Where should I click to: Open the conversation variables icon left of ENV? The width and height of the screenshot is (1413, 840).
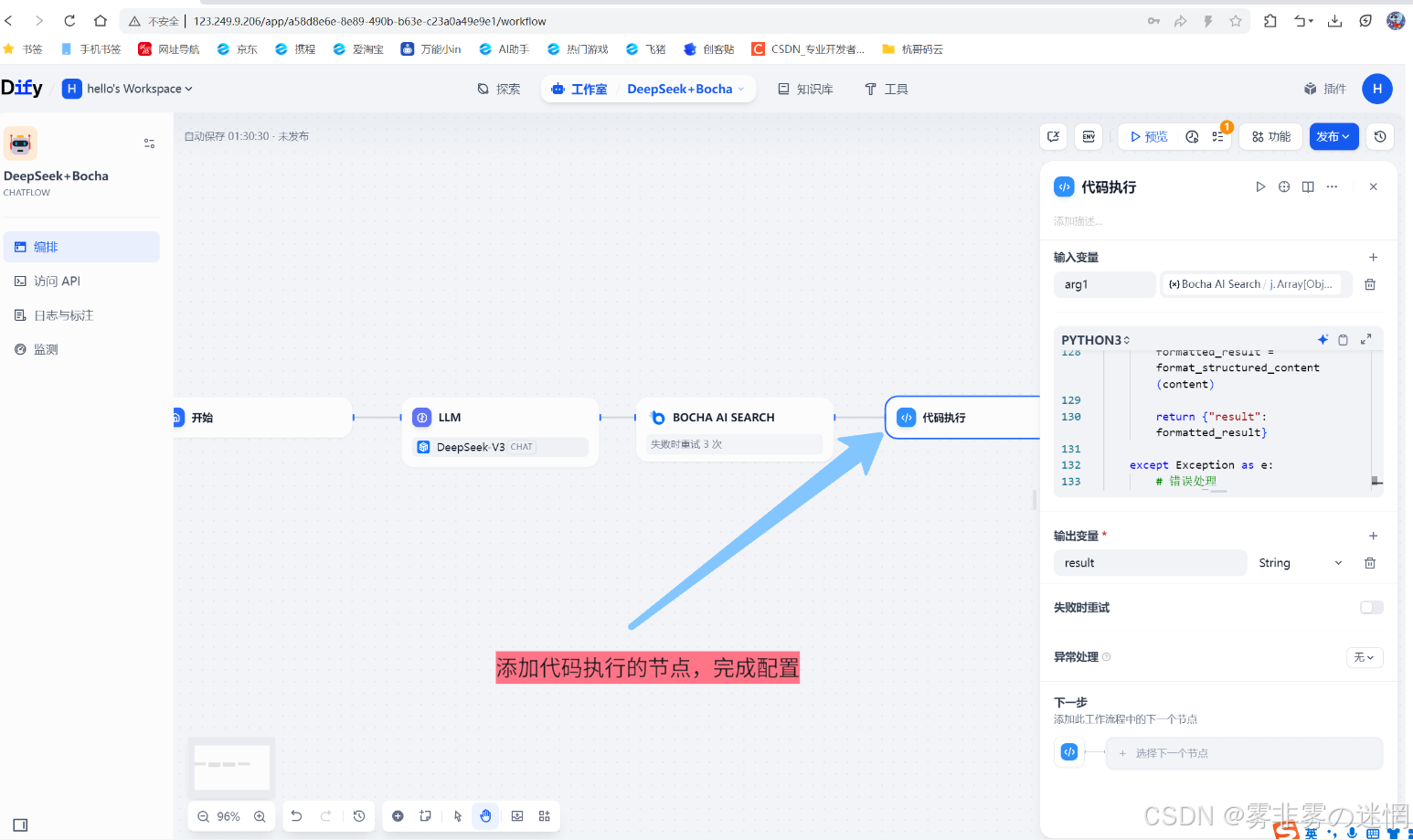pyautogui.click(x=1054, y=136)
